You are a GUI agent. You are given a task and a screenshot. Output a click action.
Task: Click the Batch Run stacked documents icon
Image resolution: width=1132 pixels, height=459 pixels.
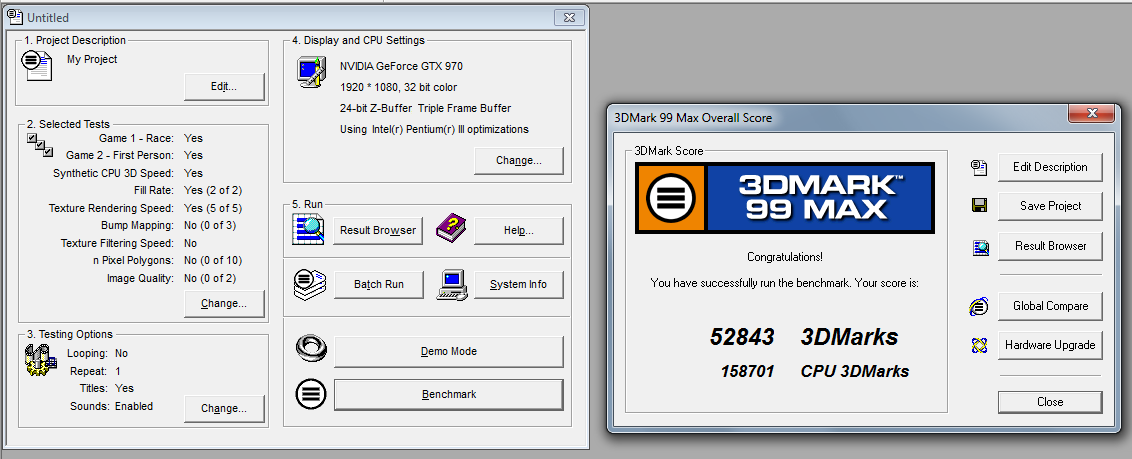310,284
